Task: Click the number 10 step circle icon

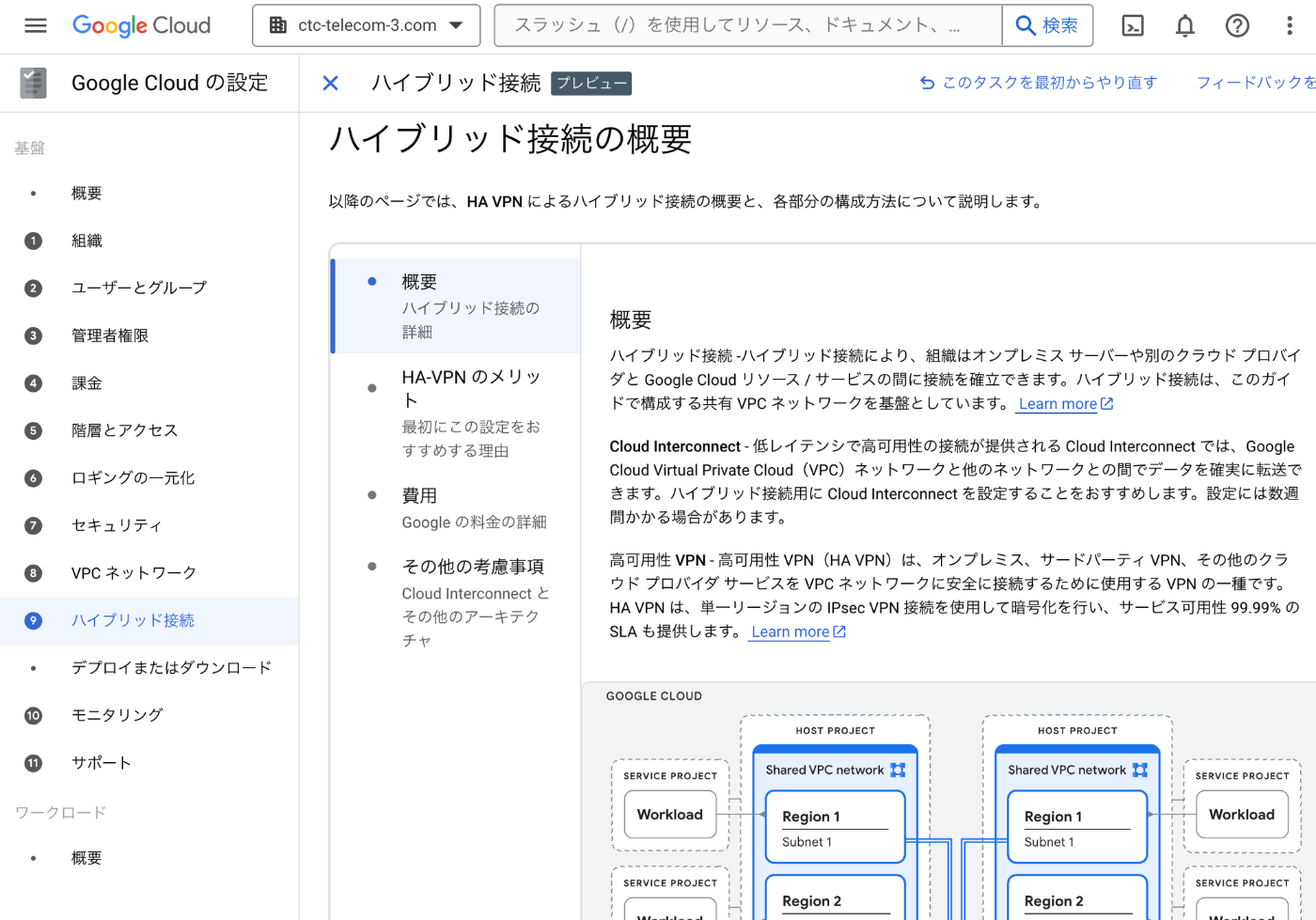Action: point(33,715)
